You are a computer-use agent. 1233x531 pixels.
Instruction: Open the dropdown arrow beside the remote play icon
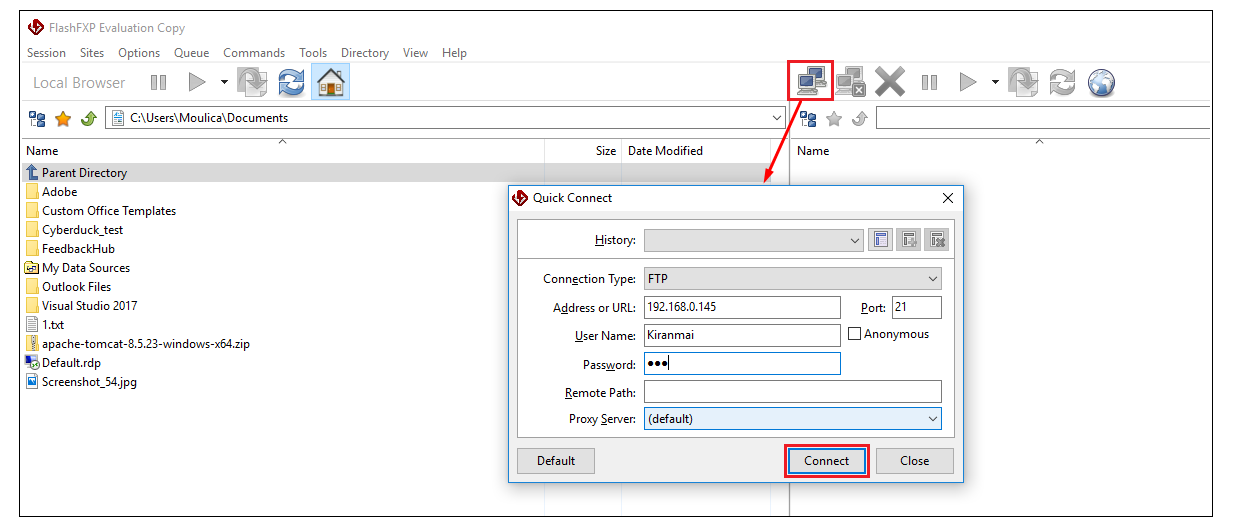click(x=995, y=82)
